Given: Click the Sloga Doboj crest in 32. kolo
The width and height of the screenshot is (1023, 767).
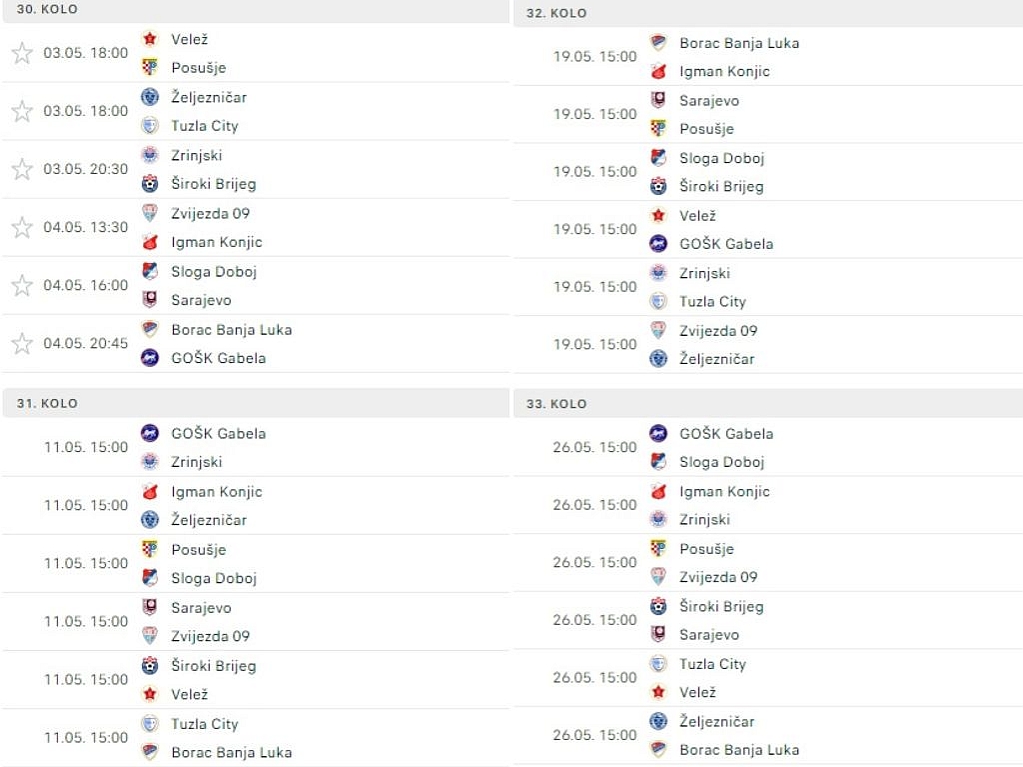Looking at the screenshot, I should 658,158.
